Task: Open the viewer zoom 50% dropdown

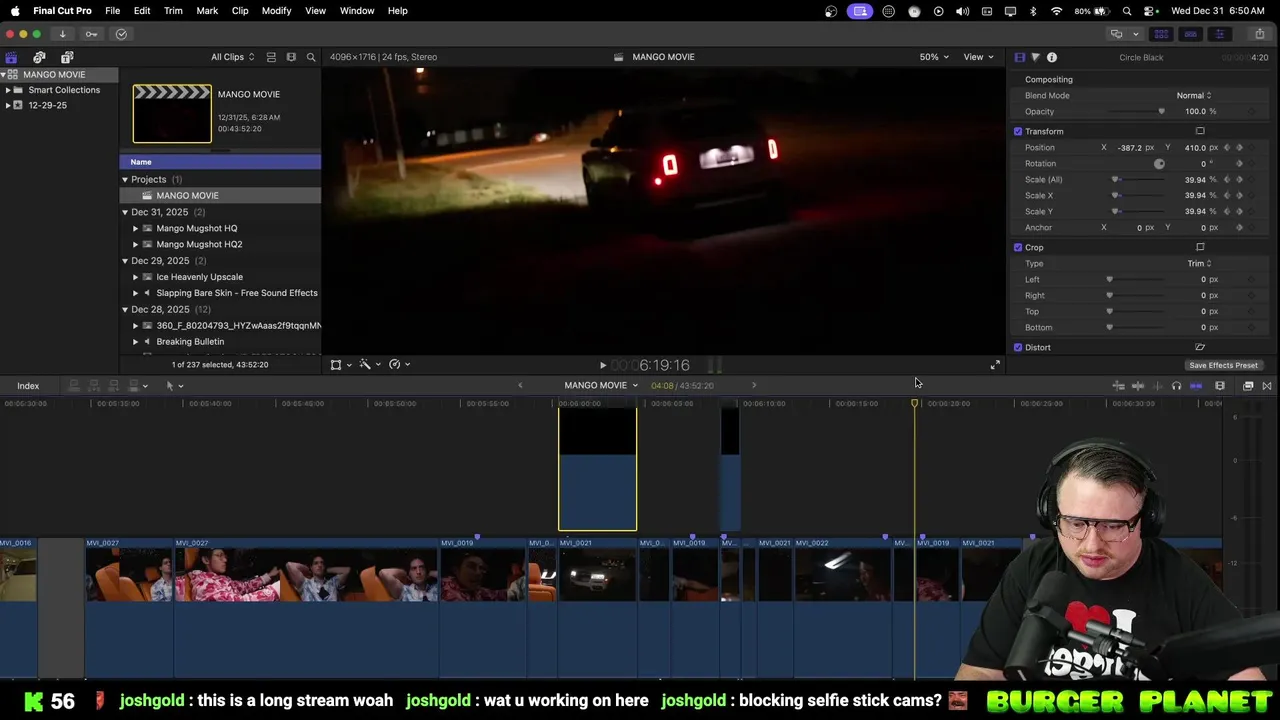Action: click(x=935, y=57)
